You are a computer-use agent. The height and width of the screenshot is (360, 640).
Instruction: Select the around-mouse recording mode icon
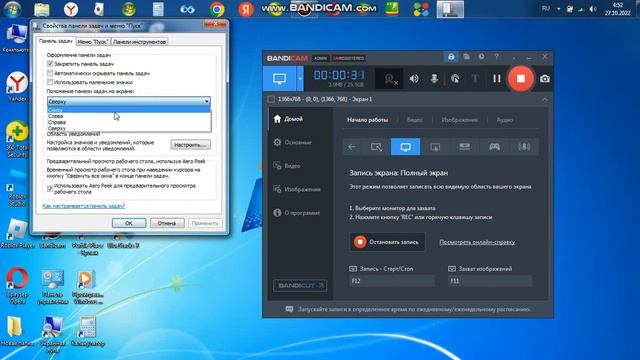click(x=435, y=147)
